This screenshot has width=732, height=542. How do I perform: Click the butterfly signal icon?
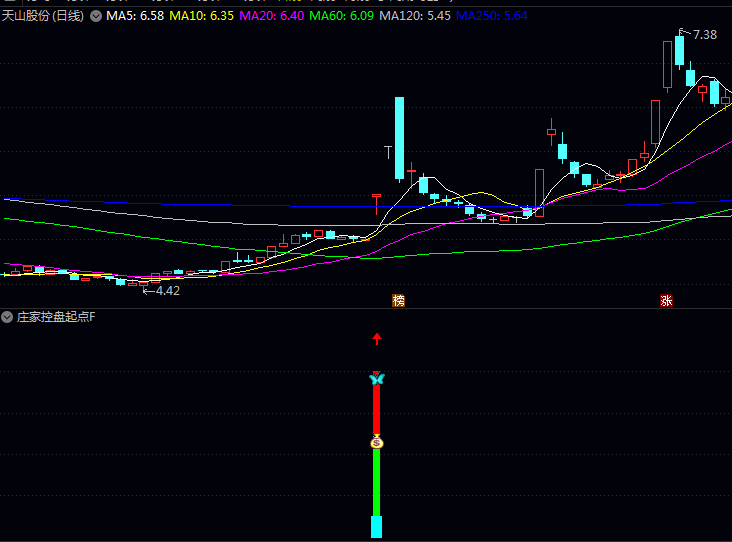click(376, 379)
